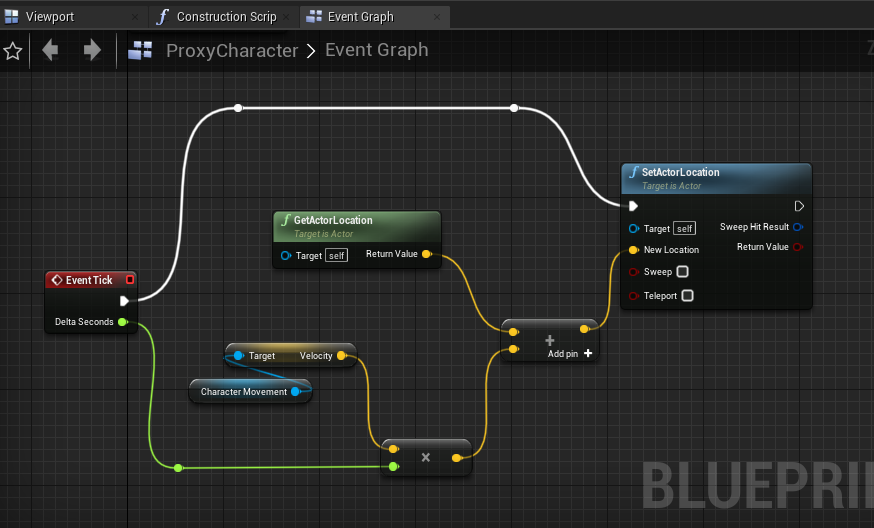The height and width of the screenshot is (528, 874).
Task: Click the Character Movement output pin
Action: 296,391
